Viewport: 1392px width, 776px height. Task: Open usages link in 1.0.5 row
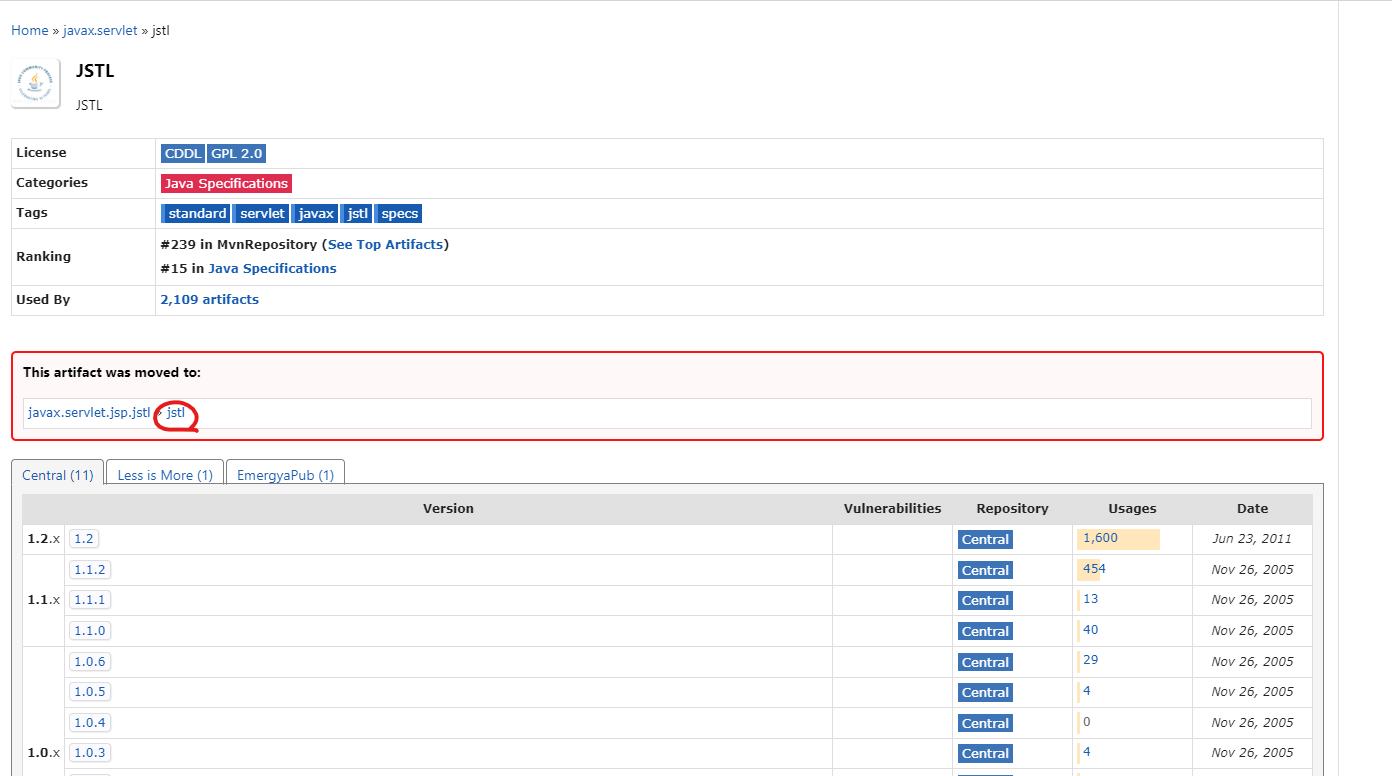click(x=1087, y=691)
